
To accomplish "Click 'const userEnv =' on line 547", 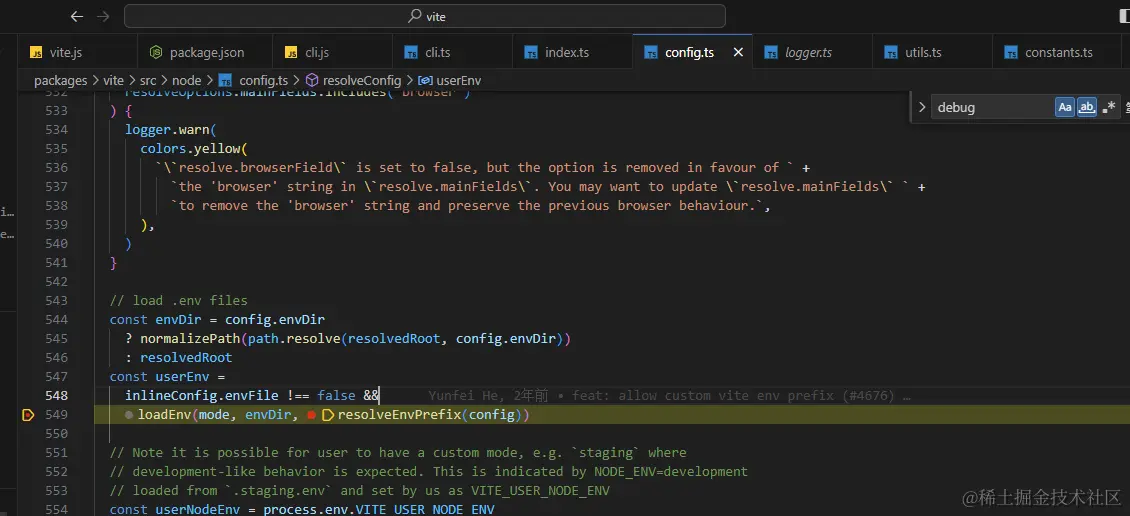I will [x=167, y=376].
